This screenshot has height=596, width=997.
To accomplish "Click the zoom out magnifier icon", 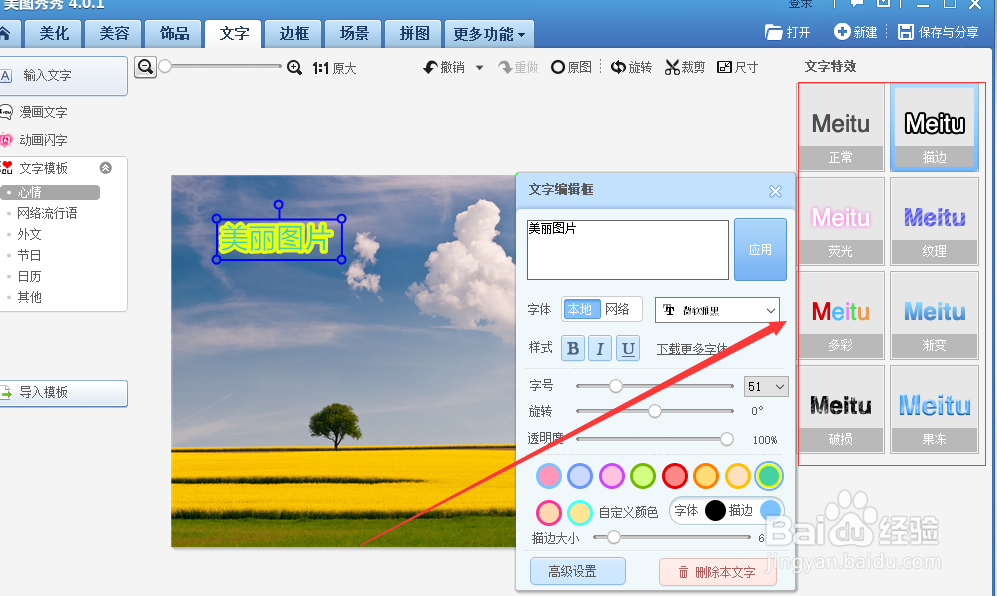I will (x=146, y=67).
